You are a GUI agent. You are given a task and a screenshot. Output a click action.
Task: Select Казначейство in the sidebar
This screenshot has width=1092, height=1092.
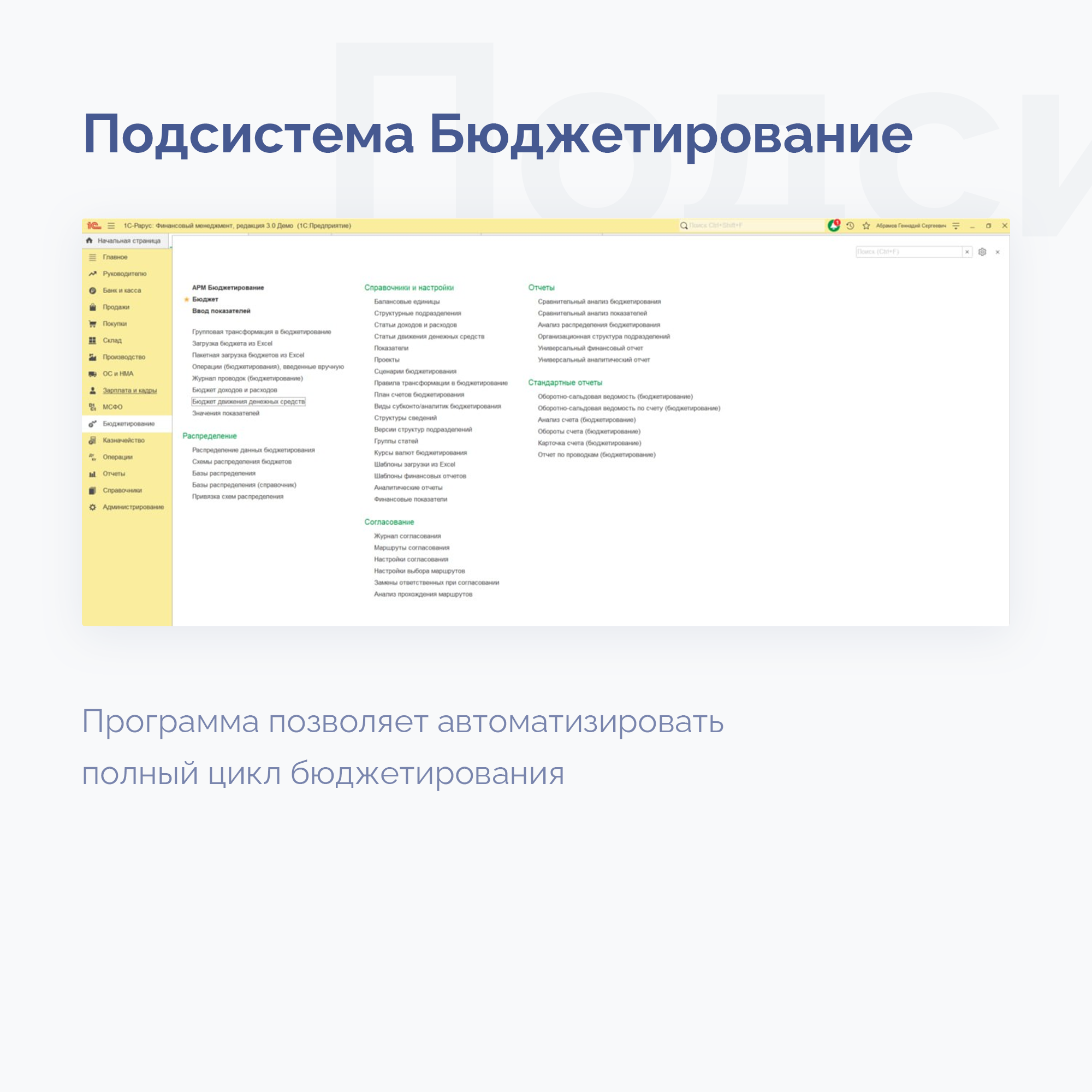[123, 440]
